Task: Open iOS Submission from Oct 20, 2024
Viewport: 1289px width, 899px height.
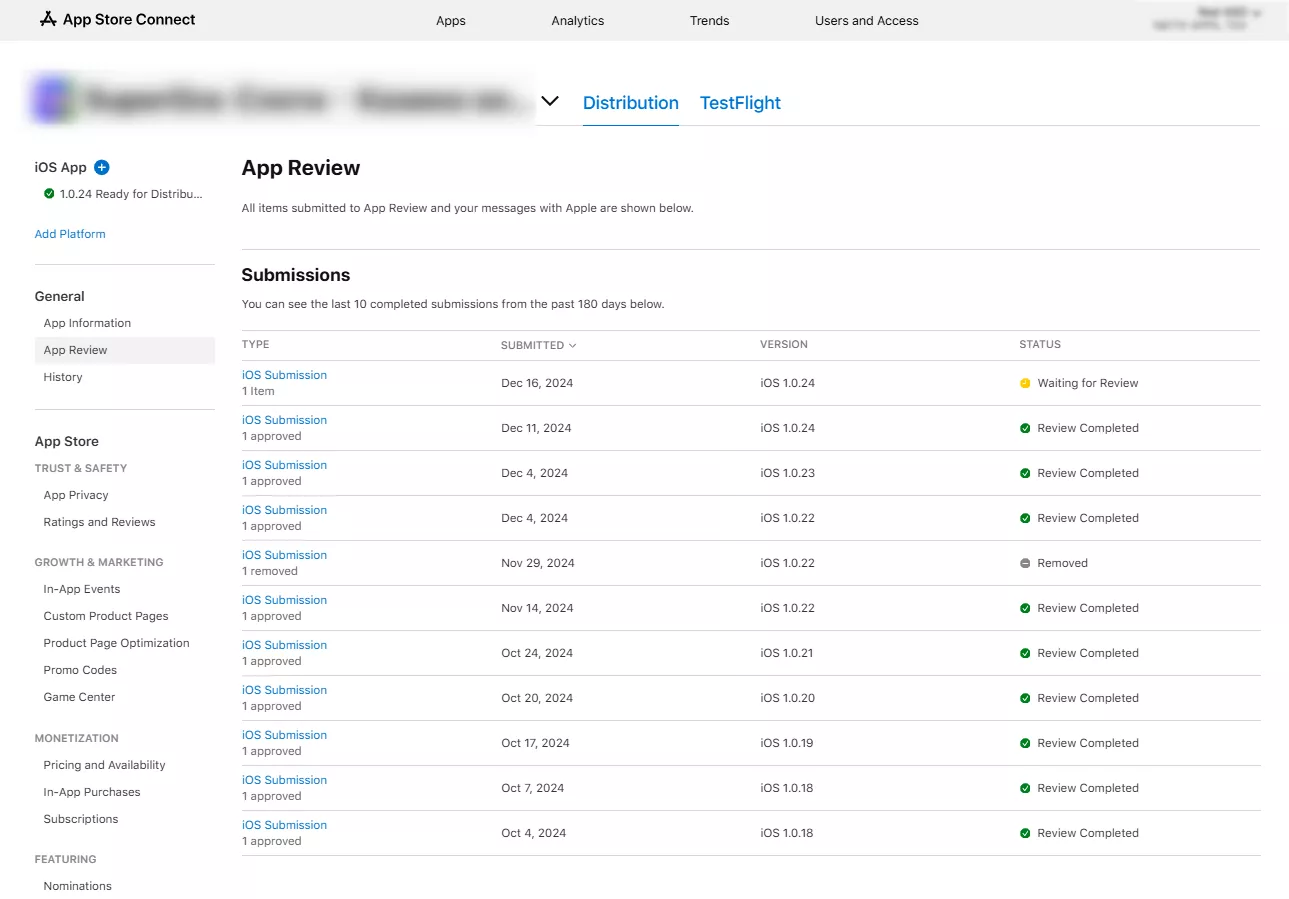Action: point(284,690)
